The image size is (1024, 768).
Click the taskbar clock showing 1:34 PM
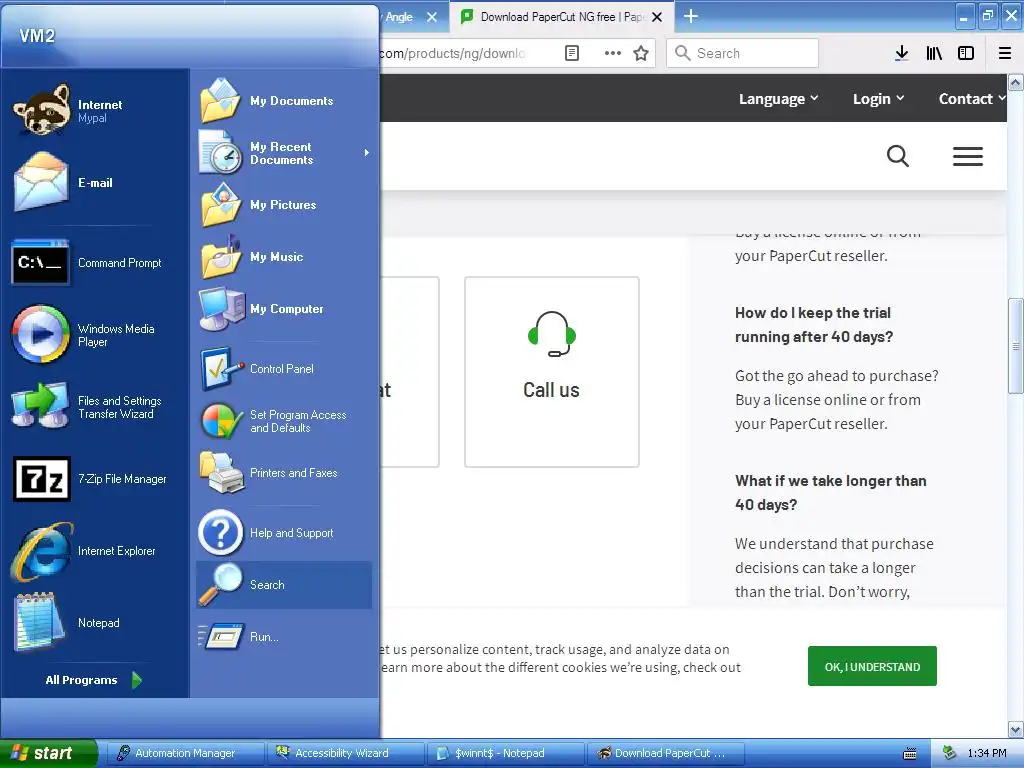pos(987,753)
